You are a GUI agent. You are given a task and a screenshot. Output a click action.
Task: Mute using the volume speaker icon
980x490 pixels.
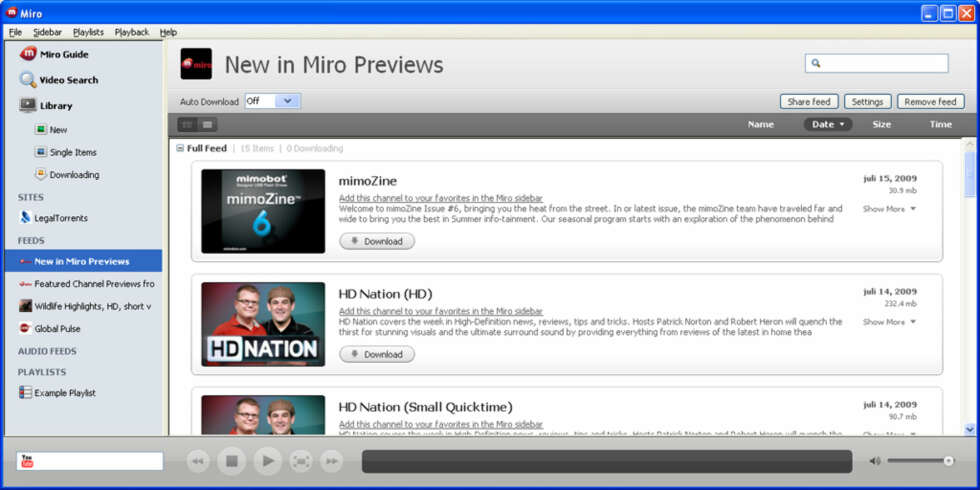click(x=875, y=461)
